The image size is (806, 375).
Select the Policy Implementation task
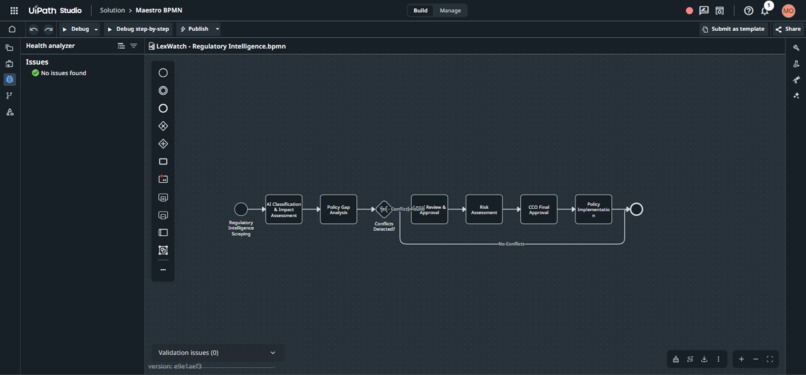coord(594,209)
